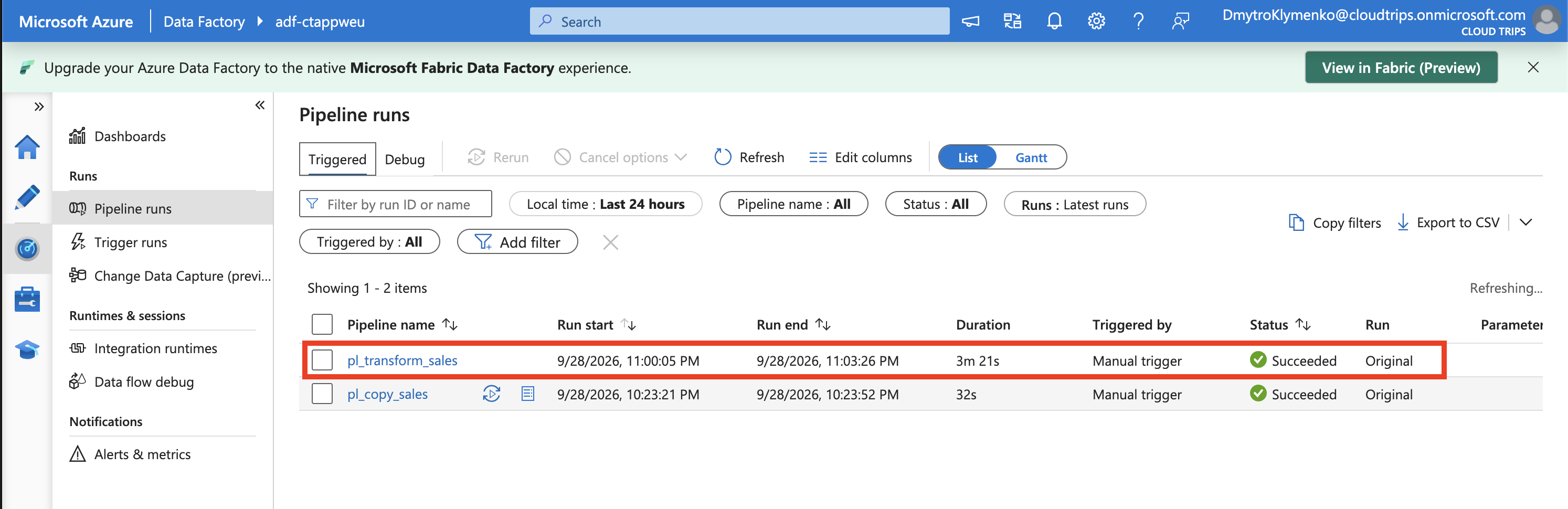Image resolution: width=1568 pixels, height=509 pixels.
Task: Open the Home hub icon
Action: [x=27, y=147]
